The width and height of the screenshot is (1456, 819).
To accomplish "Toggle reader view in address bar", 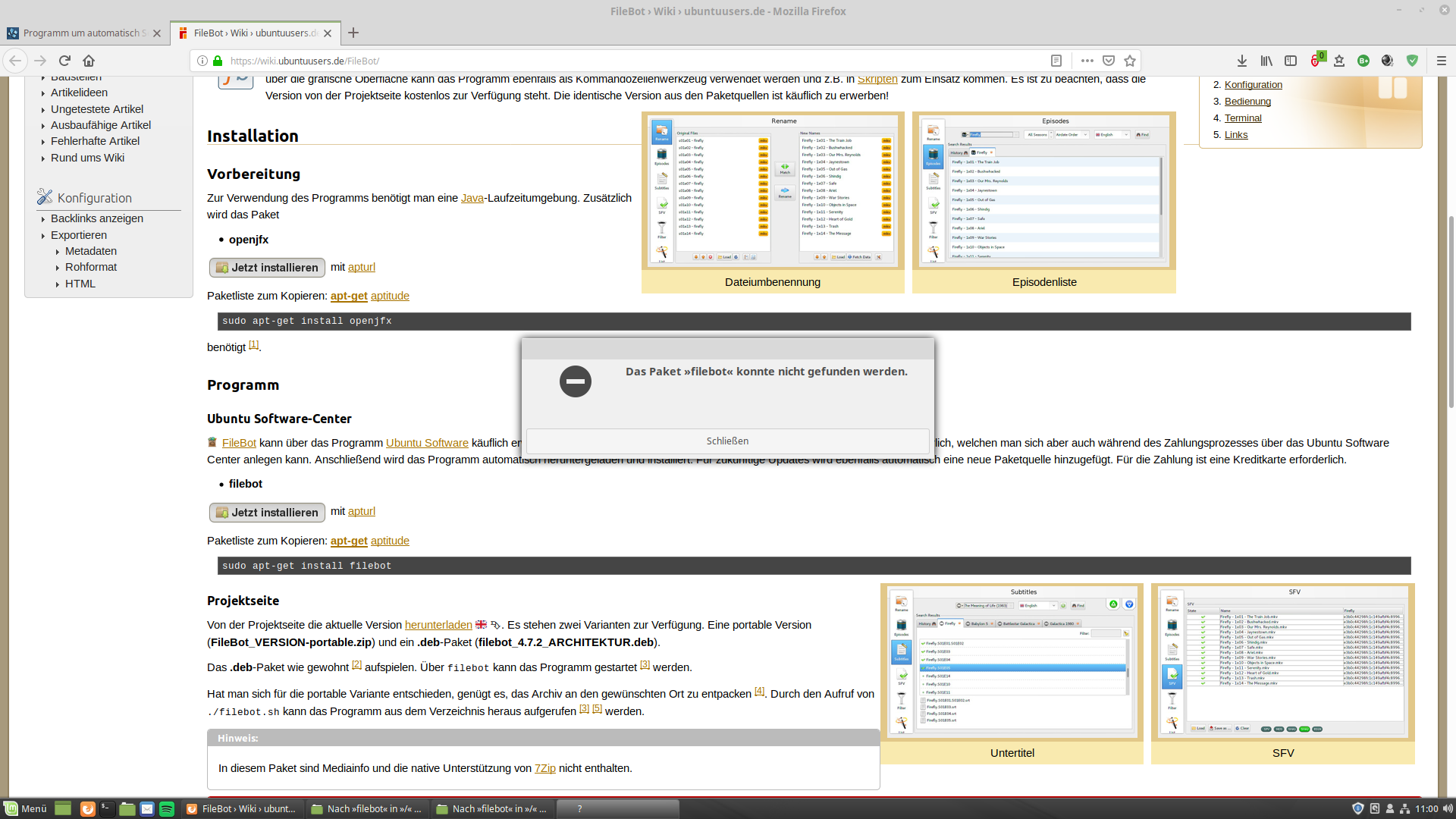I will point(1056,61).
